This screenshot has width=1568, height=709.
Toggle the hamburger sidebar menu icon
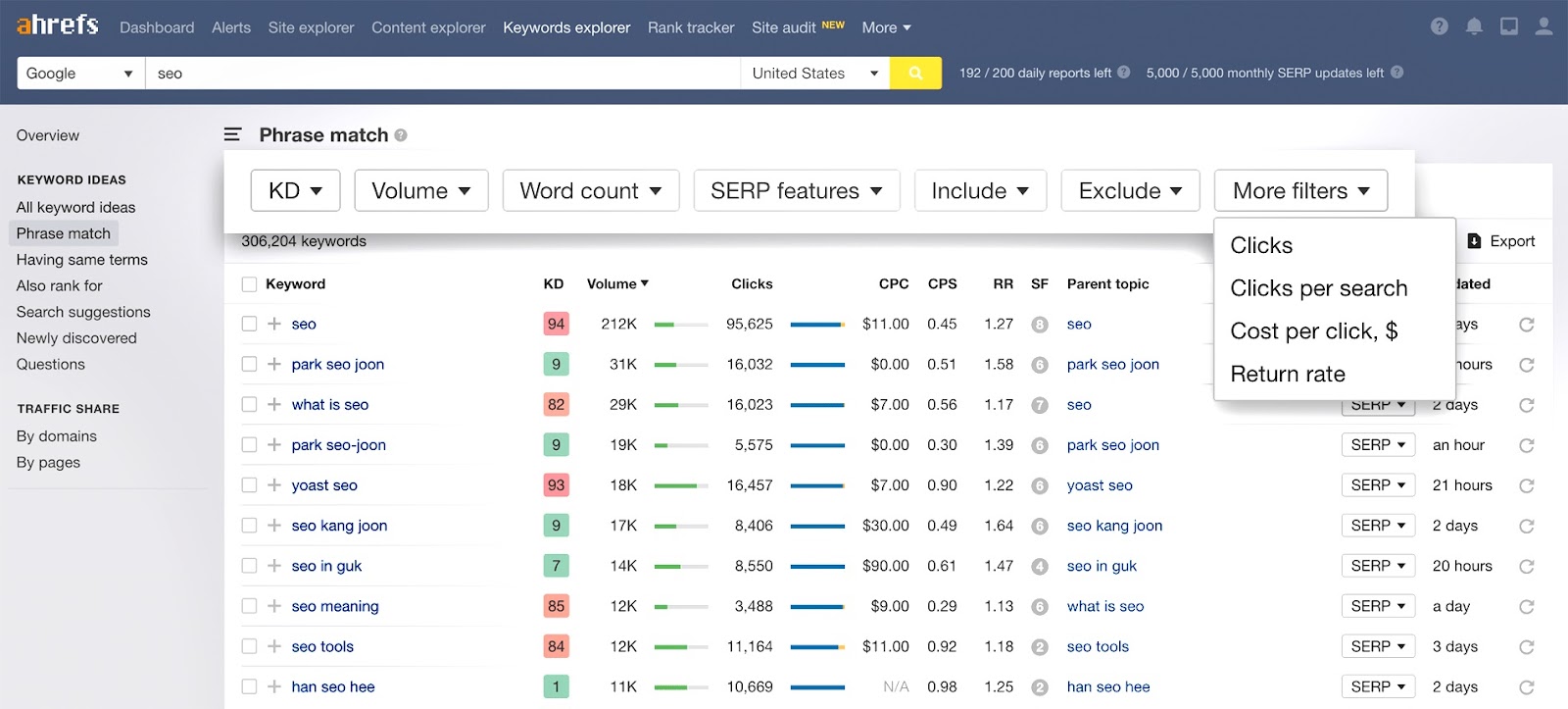232,134
